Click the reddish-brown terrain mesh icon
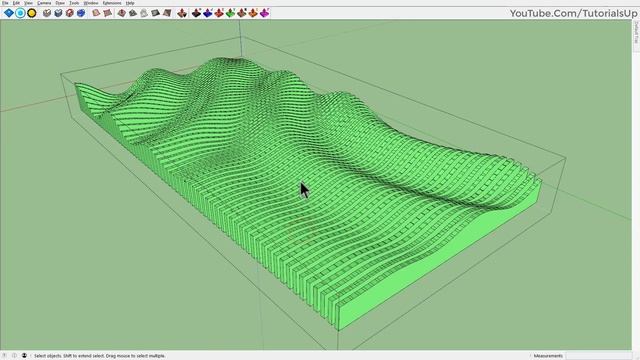This screenshot has height=360, width=640. pyautogui.click(x=122, y=13)
